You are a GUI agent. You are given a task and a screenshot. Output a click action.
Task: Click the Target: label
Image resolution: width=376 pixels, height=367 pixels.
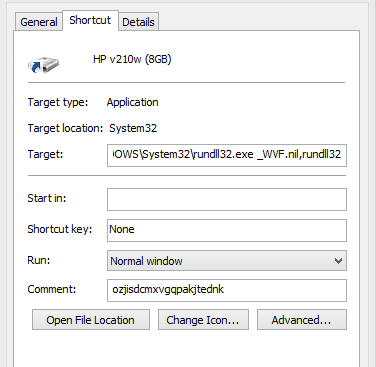pos(45,154)
